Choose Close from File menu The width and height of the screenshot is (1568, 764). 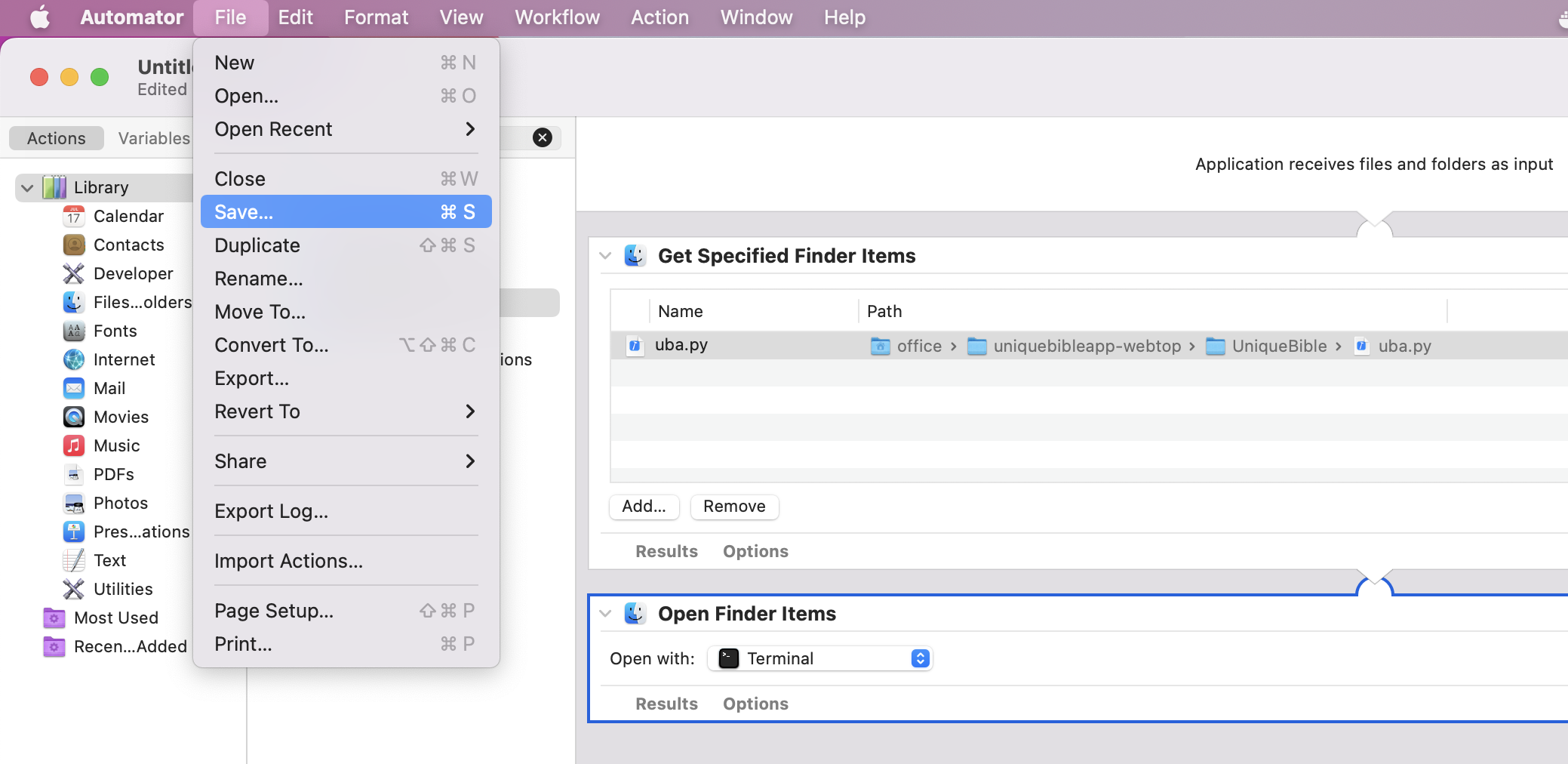[346, 179]
